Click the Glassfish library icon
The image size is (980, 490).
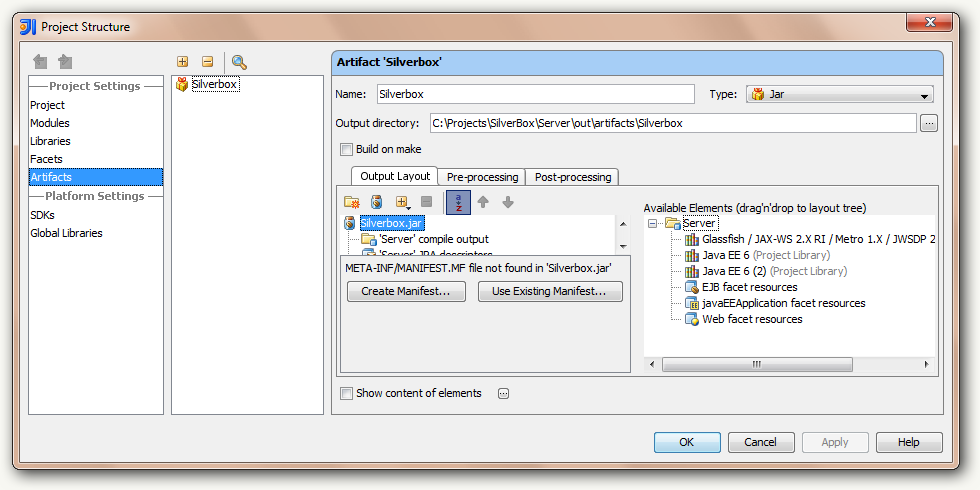click(691, 239)
